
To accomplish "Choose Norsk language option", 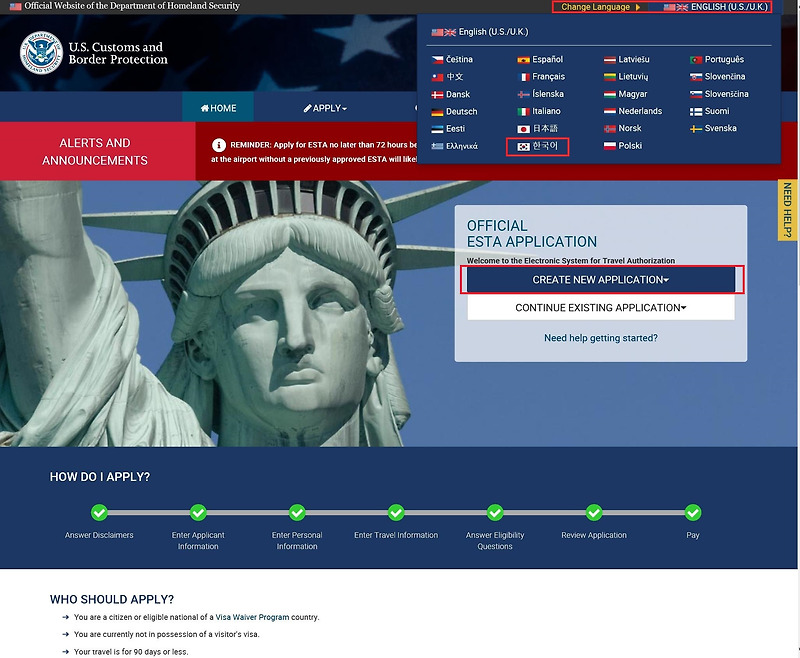I will (x=622, y=129).
